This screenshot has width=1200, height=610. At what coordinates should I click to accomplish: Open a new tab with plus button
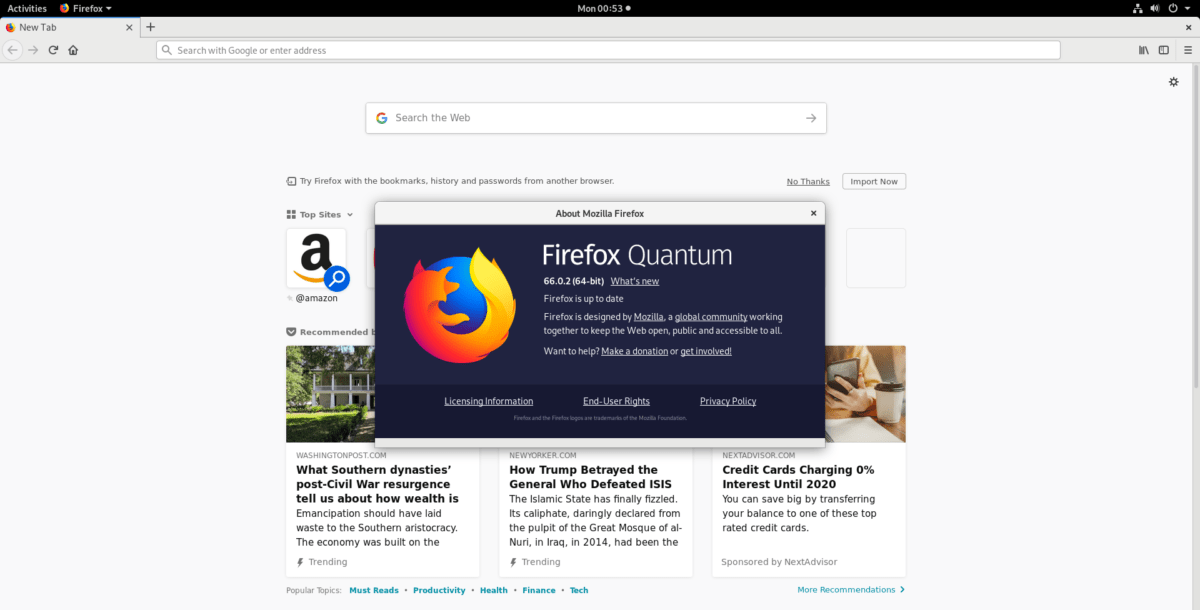pyautogui.click(x=151, y=27)
